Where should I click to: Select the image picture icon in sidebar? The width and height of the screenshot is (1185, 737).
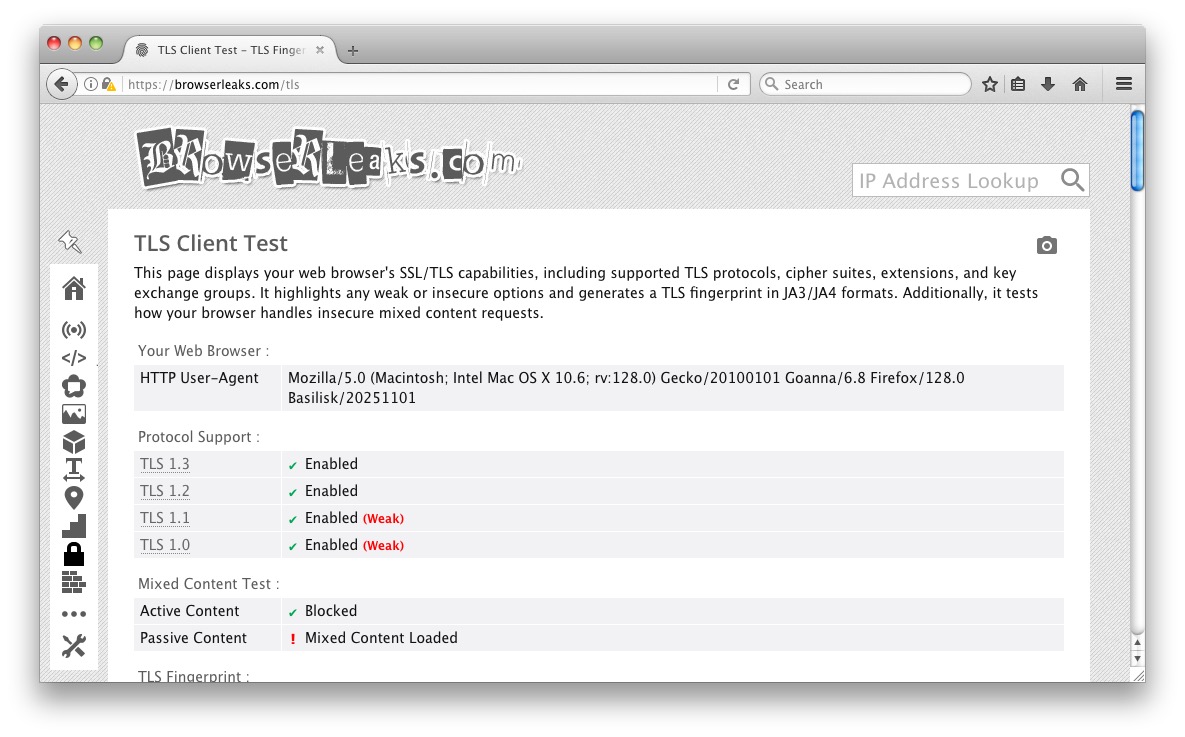[74, 414]
